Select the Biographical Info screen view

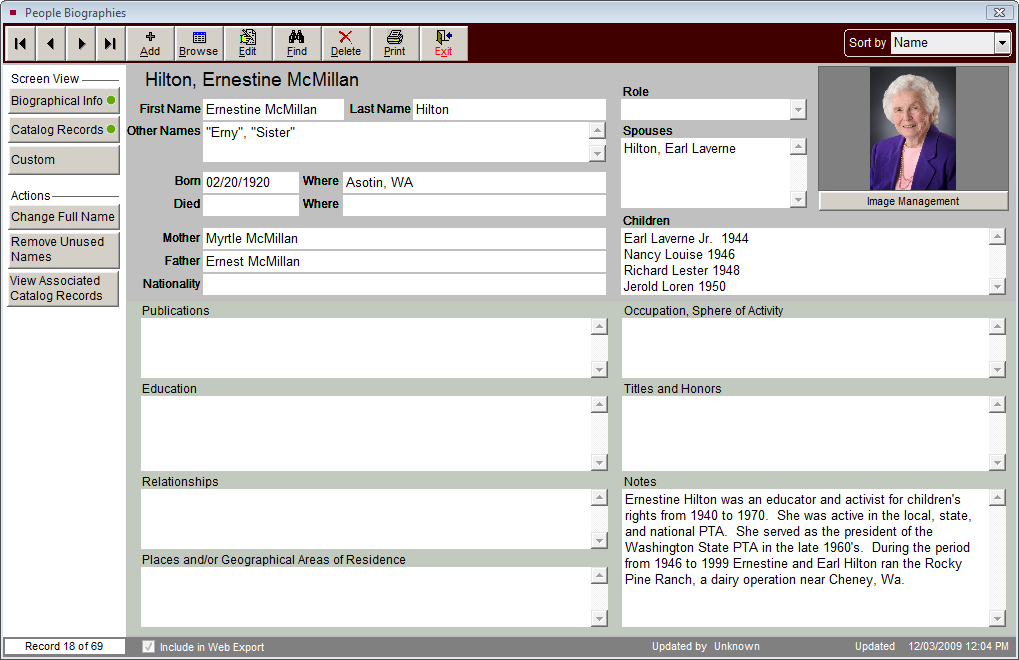pyautogui.click(x=63, y=100)
